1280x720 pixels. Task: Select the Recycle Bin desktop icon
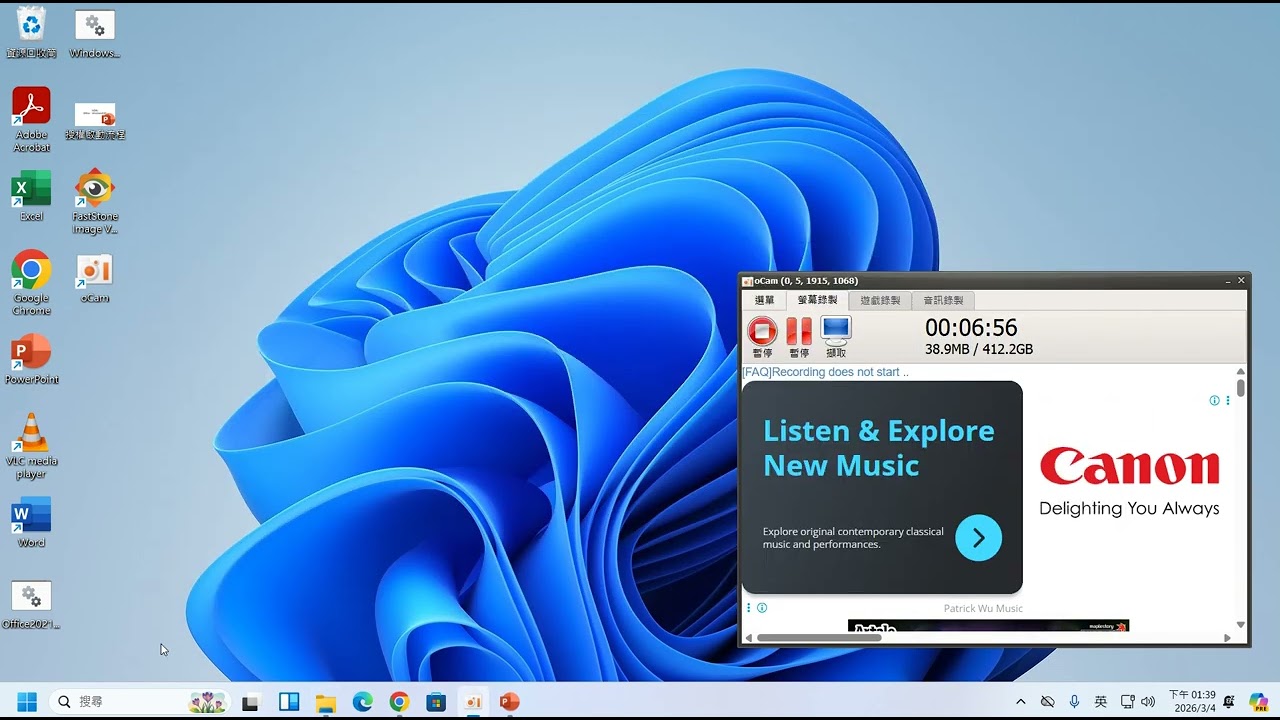[31, 32]
